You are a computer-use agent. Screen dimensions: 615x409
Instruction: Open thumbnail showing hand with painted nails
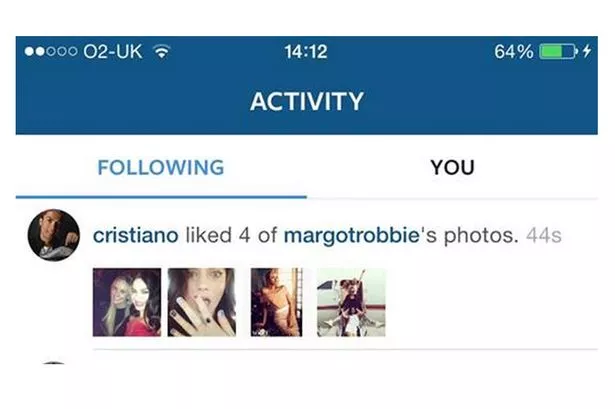202,302
